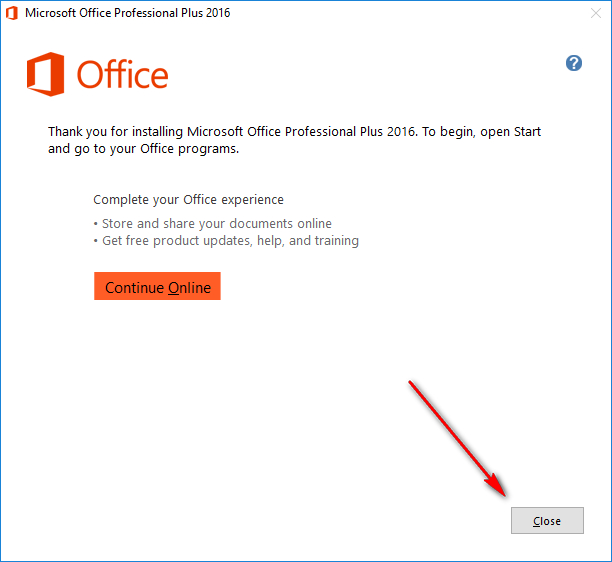
Task: Click the red arrow's pointed head
Action: pyautogui.click(x=502, y=491)
